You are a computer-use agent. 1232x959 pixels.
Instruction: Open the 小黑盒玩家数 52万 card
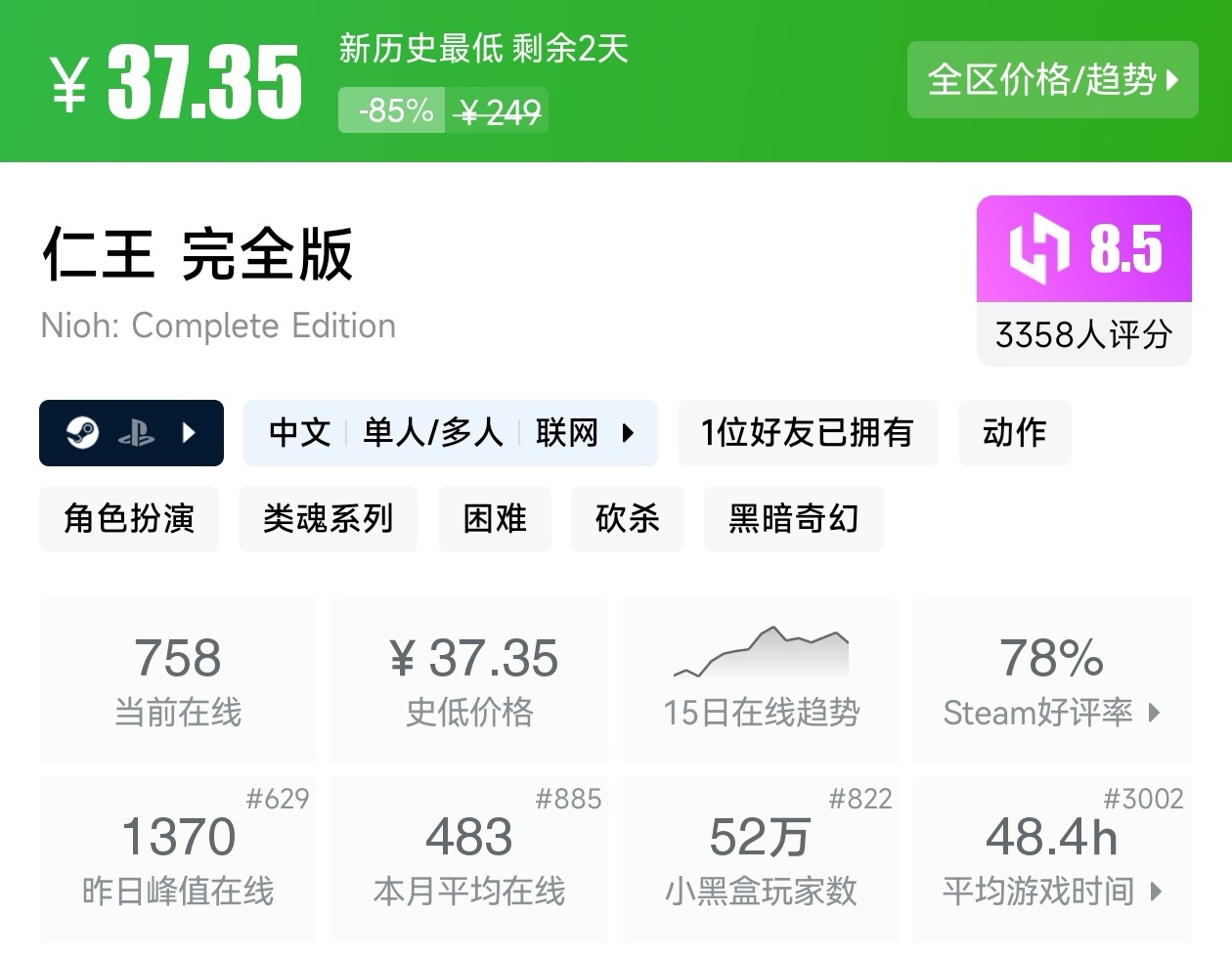762,859
